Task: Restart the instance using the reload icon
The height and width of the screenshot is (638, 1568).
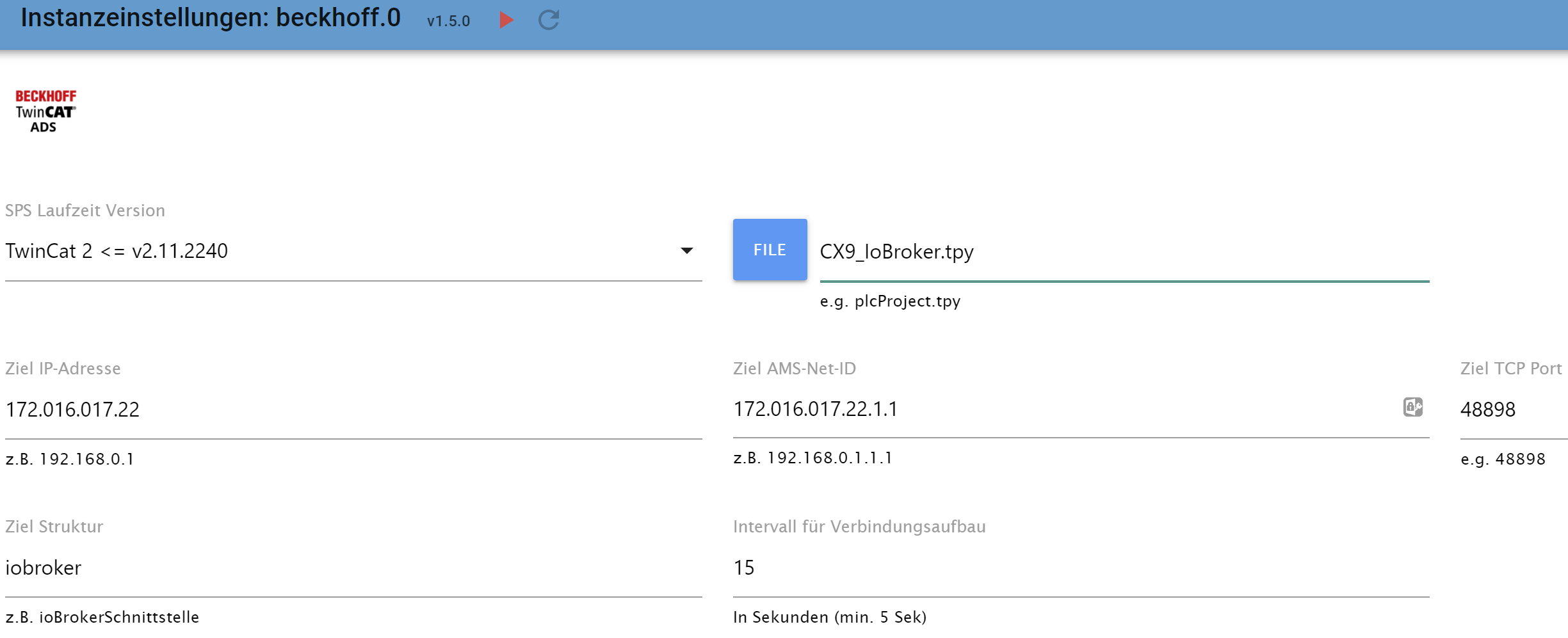Action: (x=549, y=20)
